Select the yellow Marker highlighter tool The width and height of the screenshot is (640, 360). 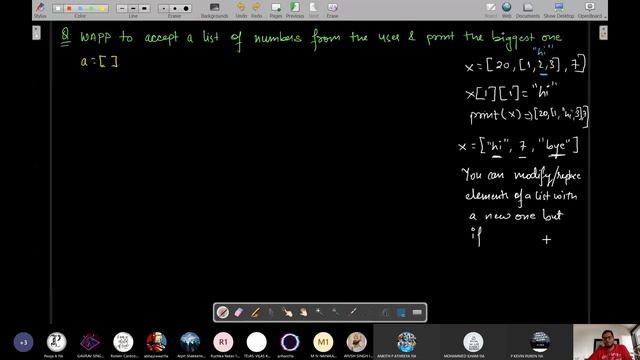coord(255,313)
